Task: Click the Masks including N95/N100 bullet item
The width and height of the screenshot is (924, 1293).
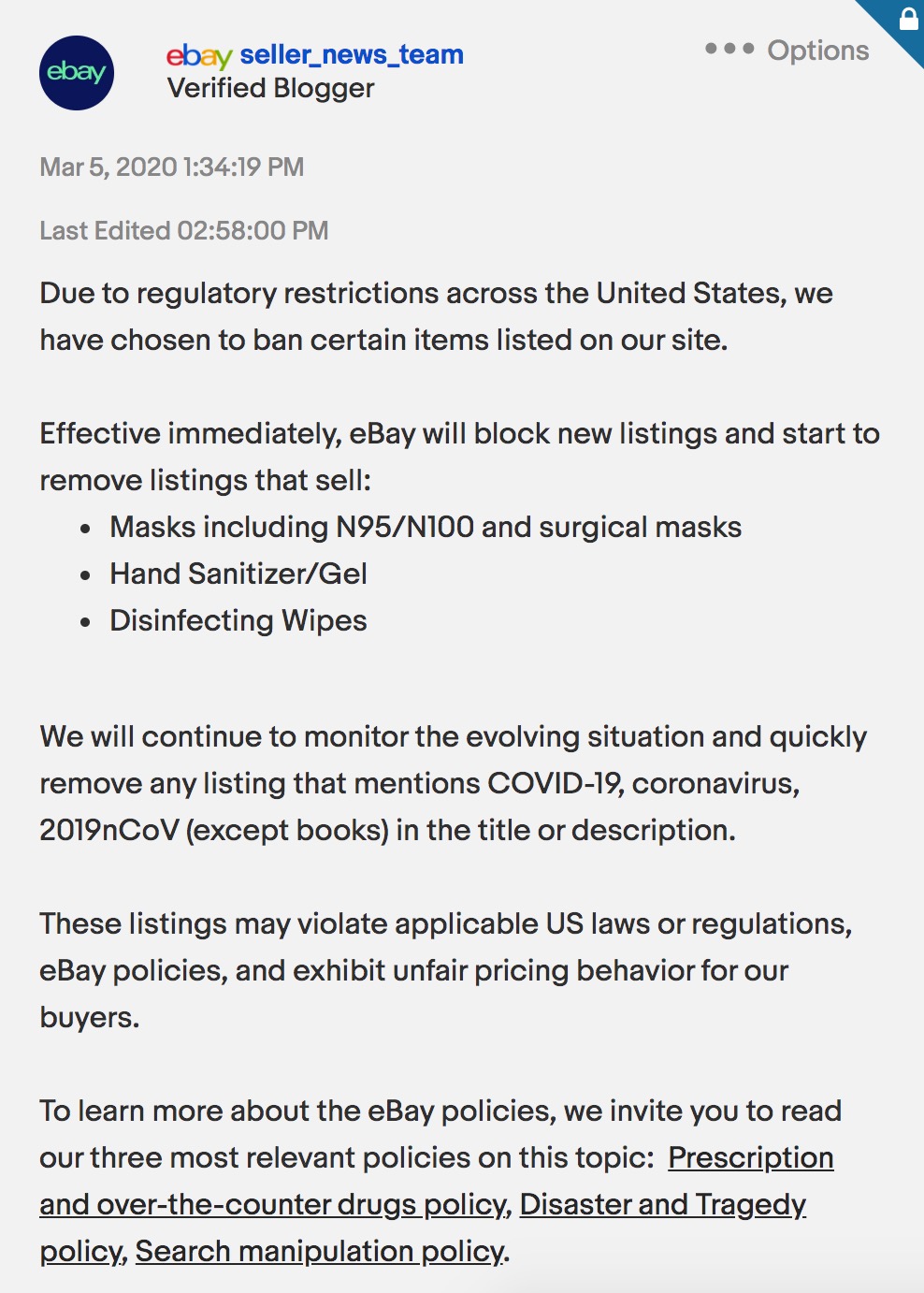Action: point(426,527)
